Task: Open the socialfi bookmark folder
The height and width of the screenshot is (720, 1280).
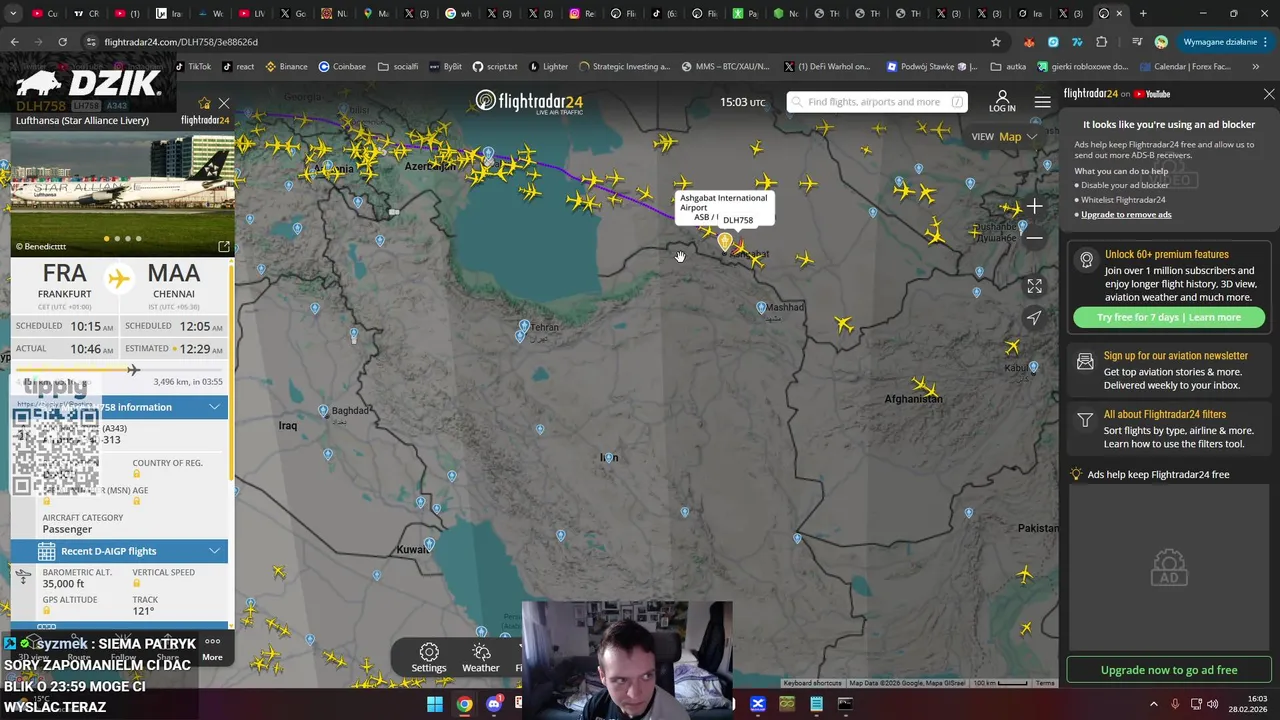Action: coord(398,67)
